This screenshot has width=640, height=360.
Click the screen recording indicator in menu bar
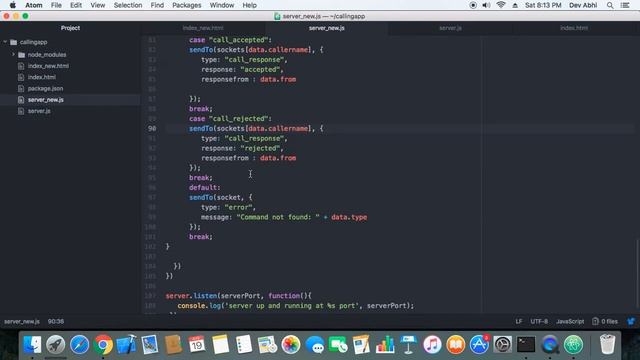tap(473, 5)
